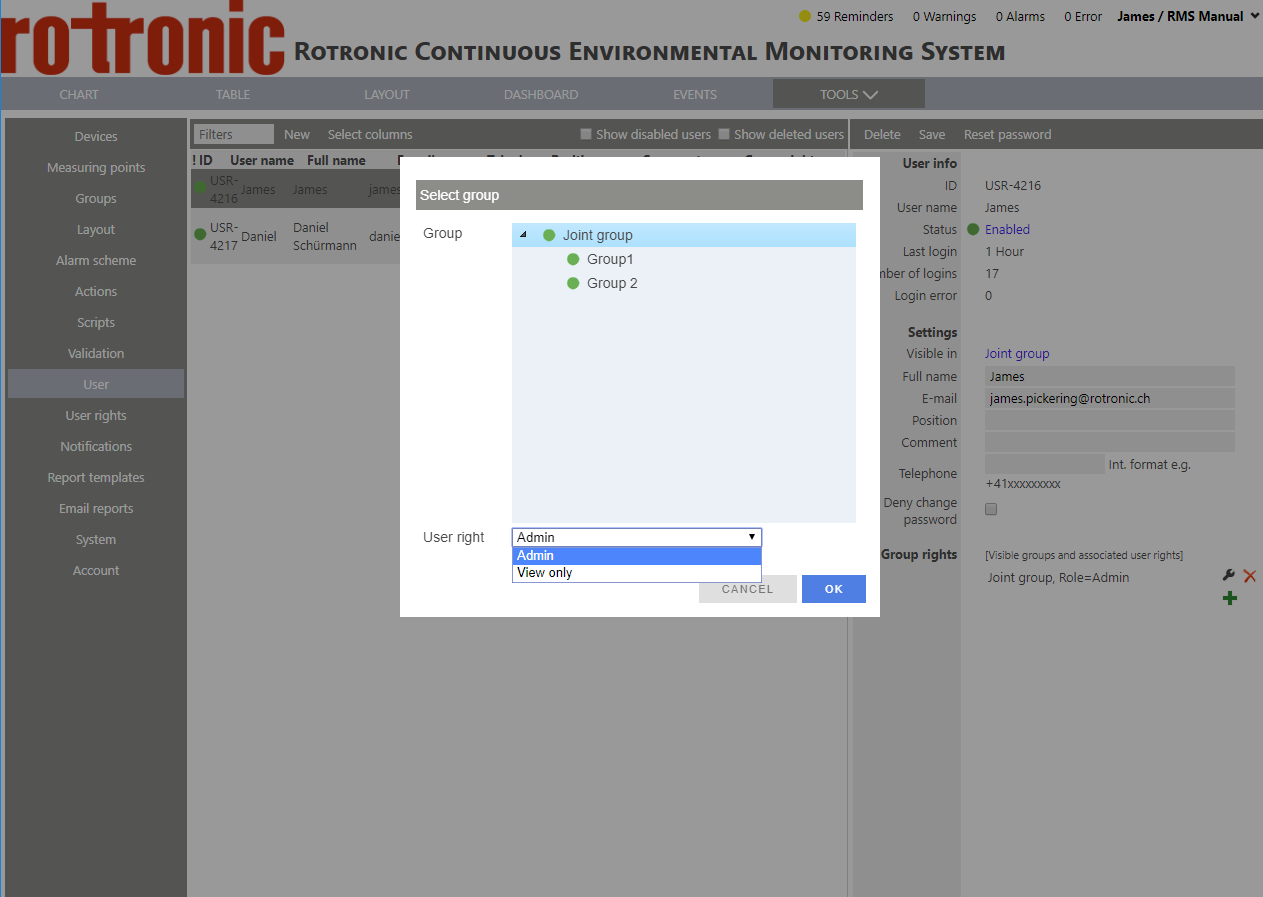Click the Position field
Screen dimensions: 1263x897
click(x=1110, y=420)
